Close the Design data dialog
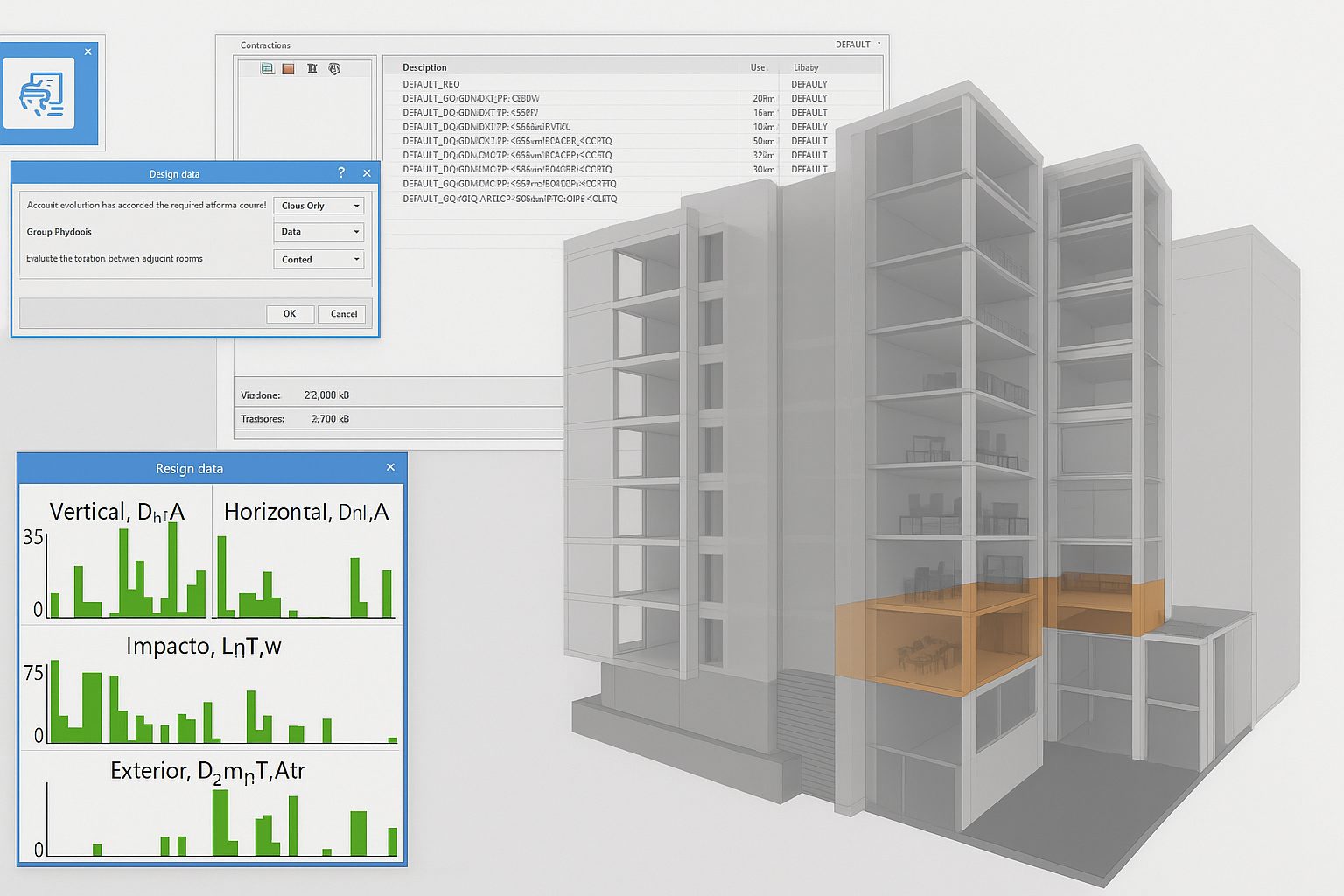 tap(367, 173)
